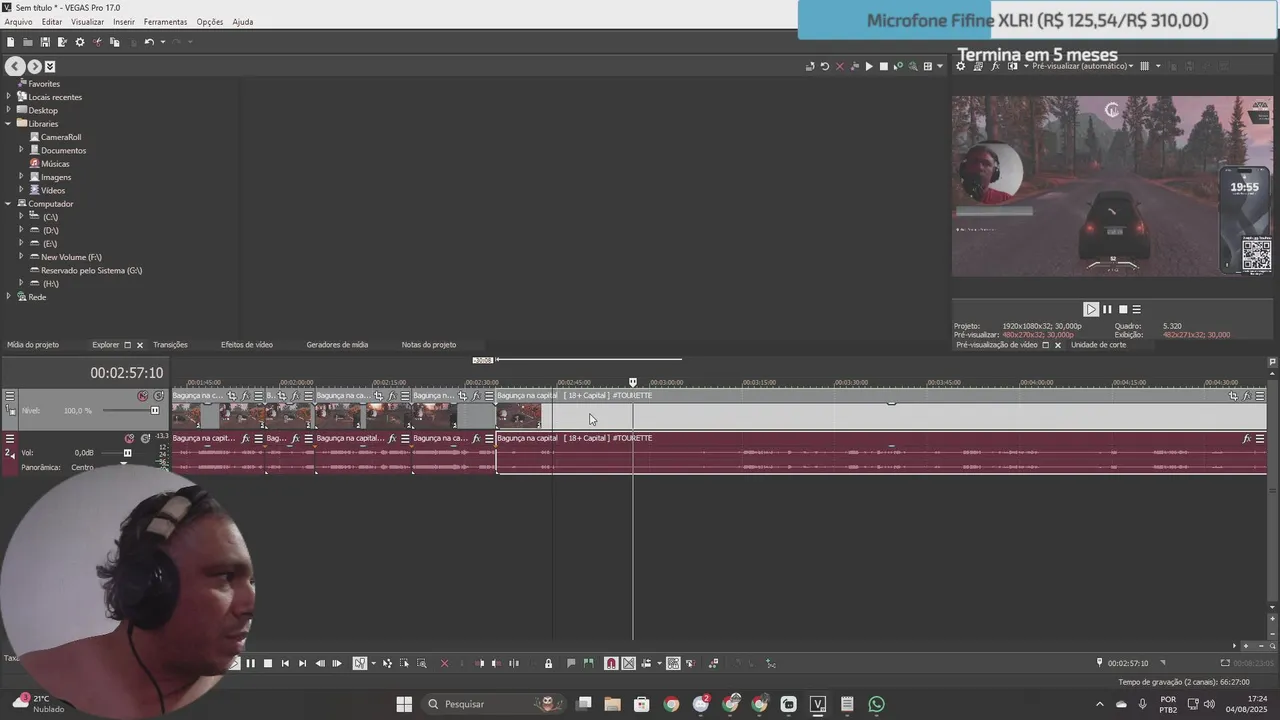Click the timeline marker on ruler
Screen dimensions: 1280x720
pos(632,382)
